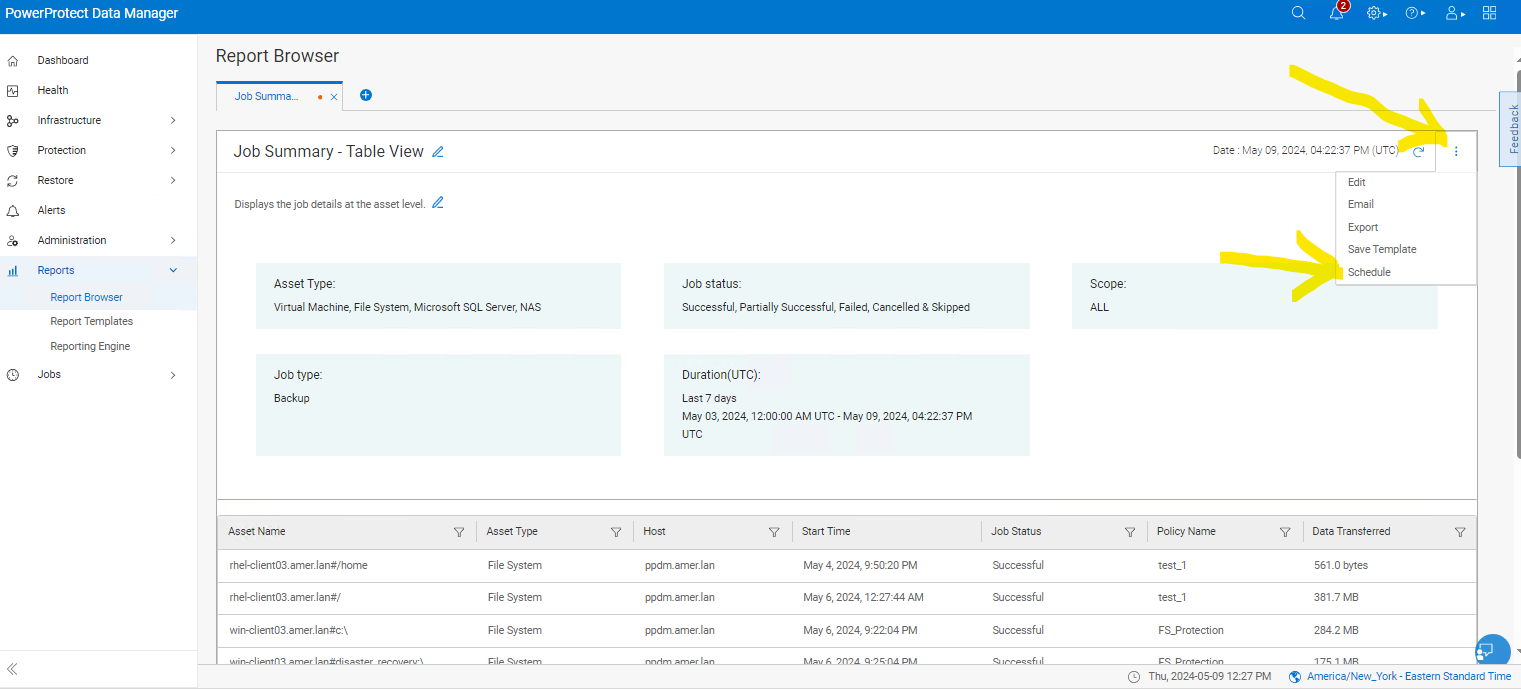Add a new report tab with plus icon
Image resolution: width=1521 pixels, height=689 pixels.
[365, 94]
